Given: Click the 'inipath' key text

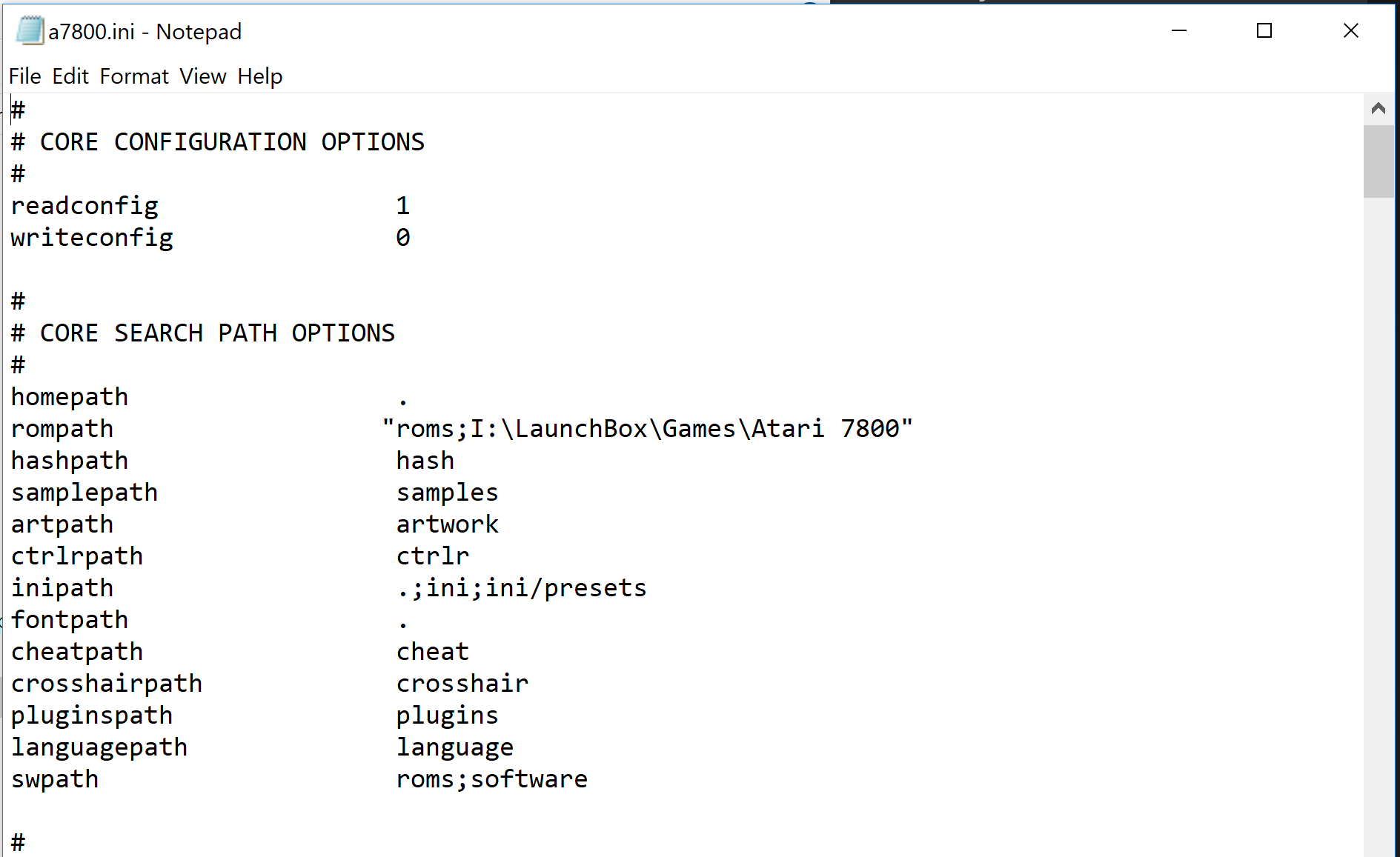Looking at the screenshot, I should click(62, 588).
